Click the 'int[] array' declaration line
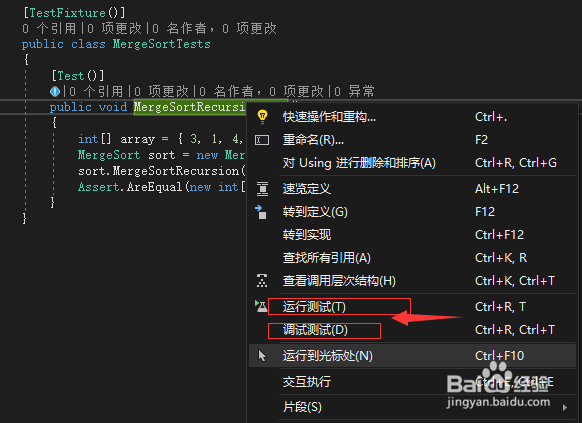Image resolution: width=582 pixels, height=423 pixels. [x=160, y=139]
